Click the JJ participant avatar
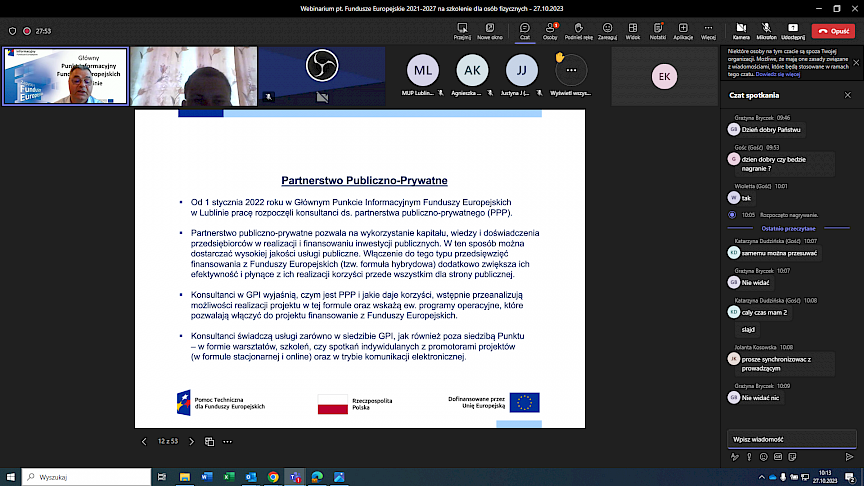Viewport: 864px width, 486px height. [x=521, y=71]
